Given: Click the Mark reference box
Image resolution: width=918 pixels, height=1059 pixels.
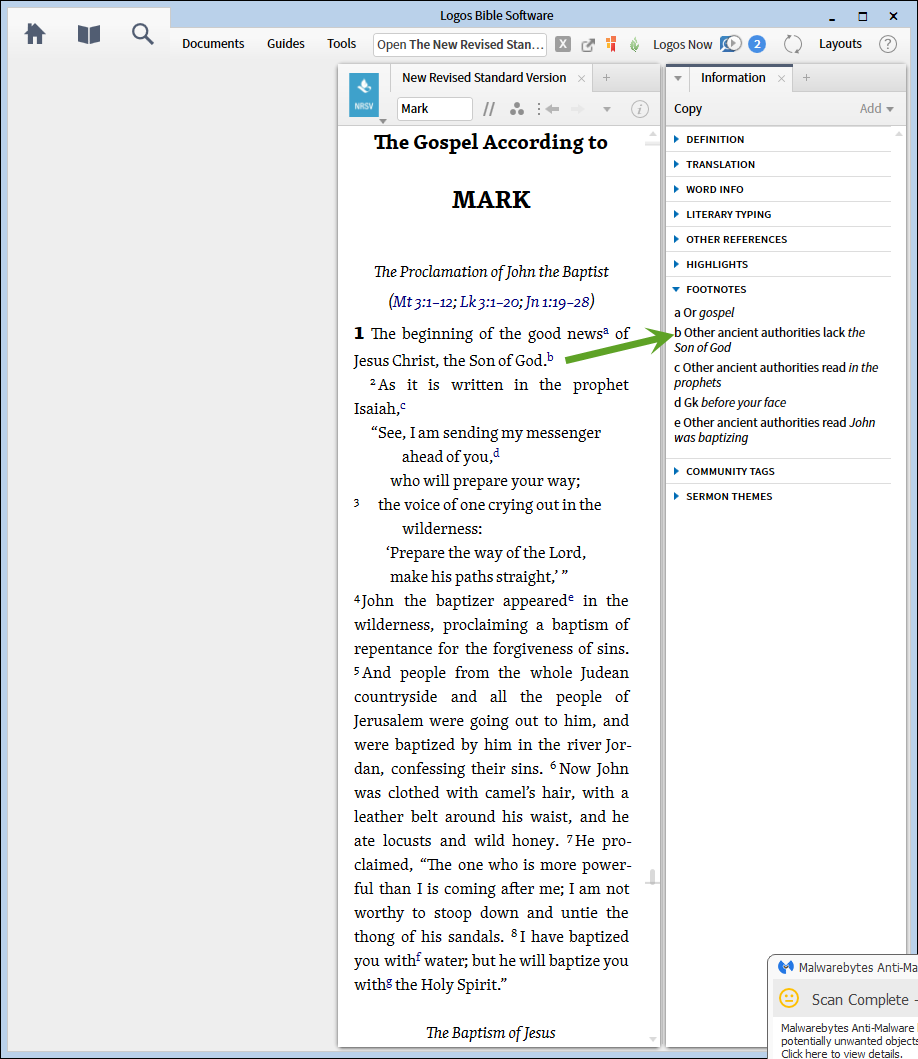Looking at the screenshot, I should pyautogui.click(x=434, y=109).
